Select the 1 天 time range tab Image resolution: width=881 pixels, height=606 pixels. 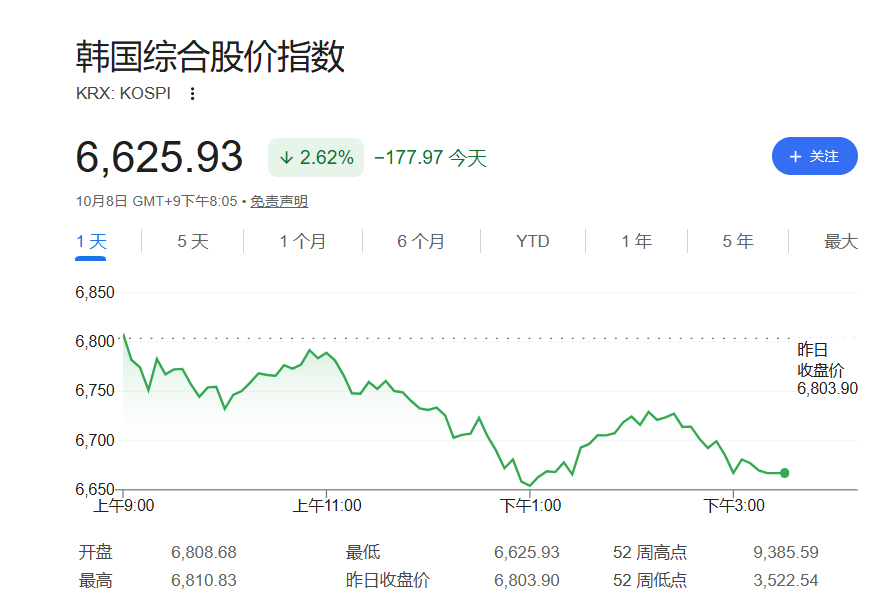click(91, 242)
